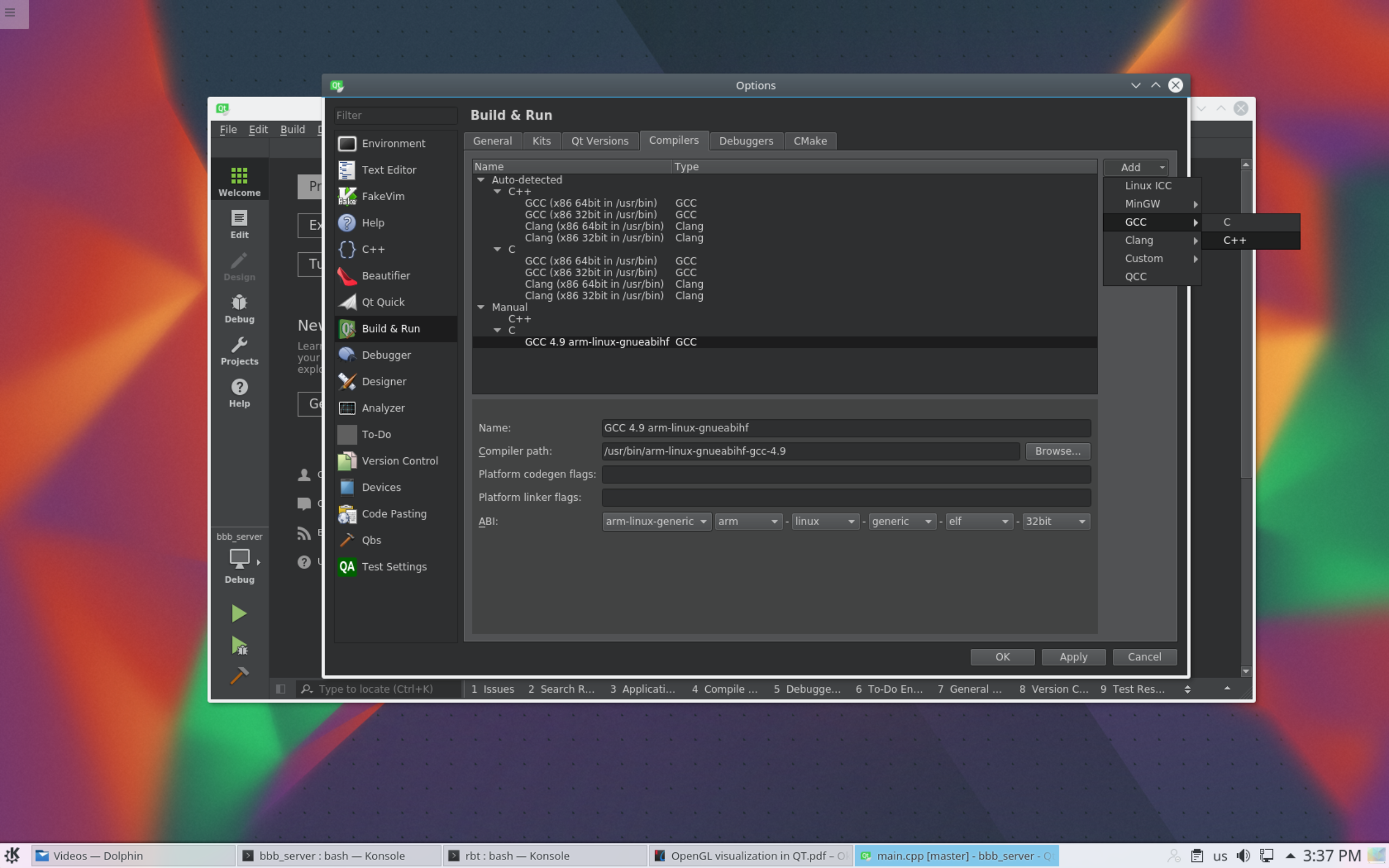Click the Analyzer sidebar icon

click(x=347, y=407)
